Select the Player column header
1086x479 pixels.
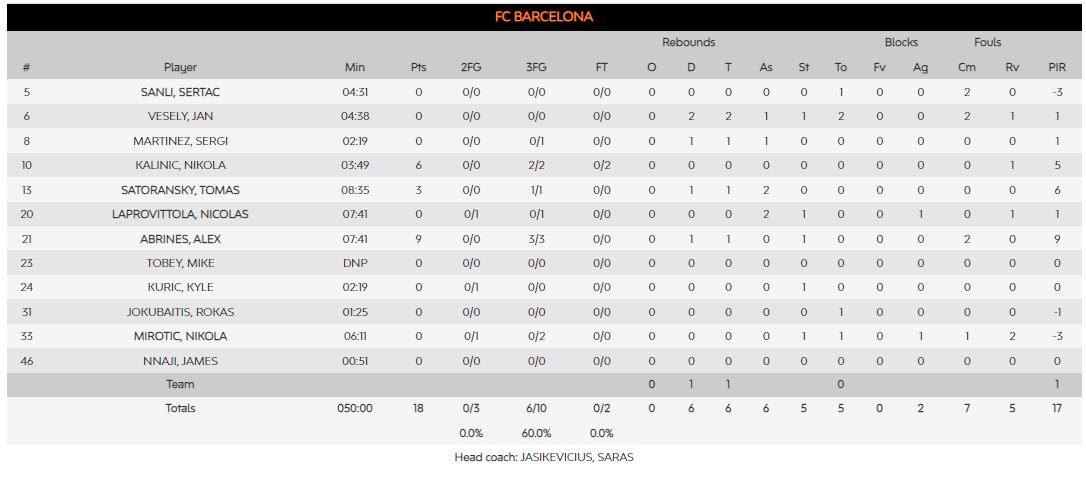click(180, 68)
